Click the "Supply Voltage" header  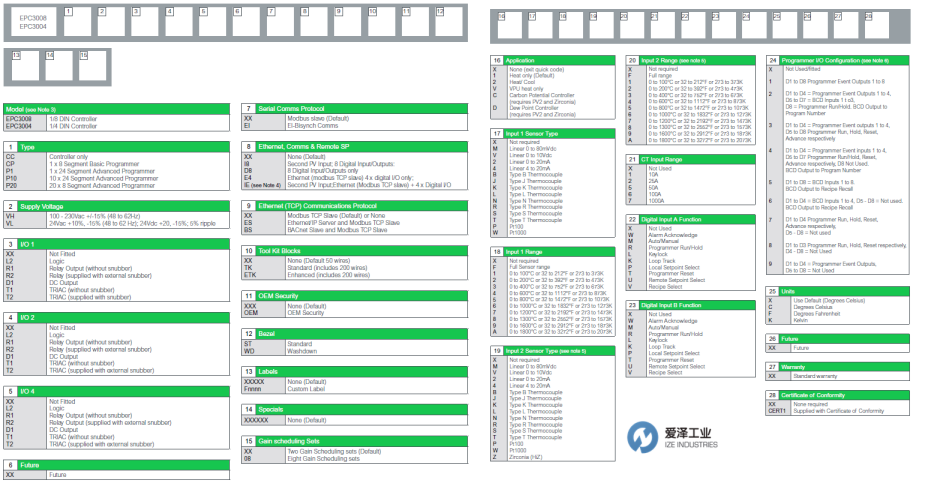pyautogui.click(x=116, y=206)
